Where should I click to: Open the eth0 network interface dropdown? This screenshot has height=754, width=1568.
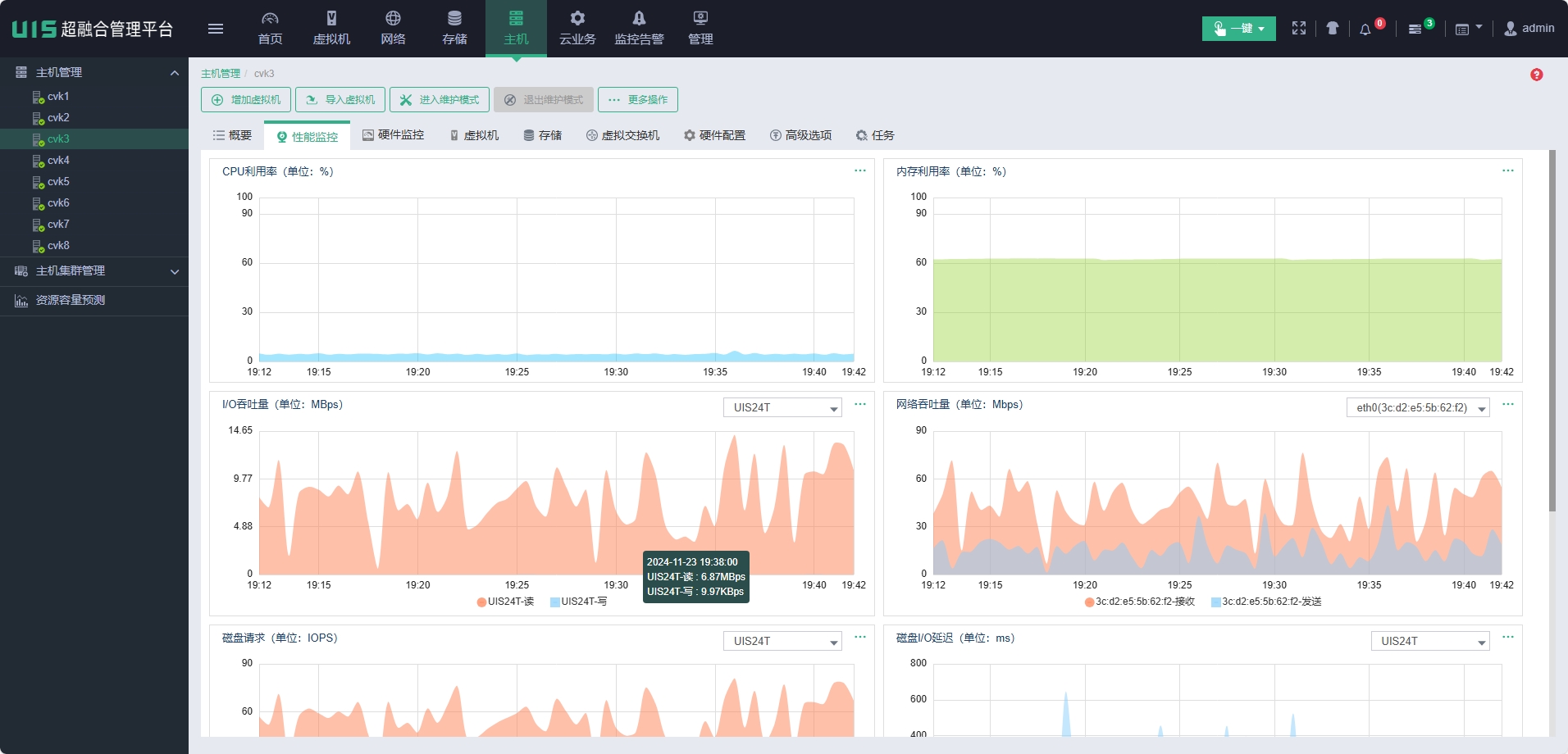(x=1418, y=407)
